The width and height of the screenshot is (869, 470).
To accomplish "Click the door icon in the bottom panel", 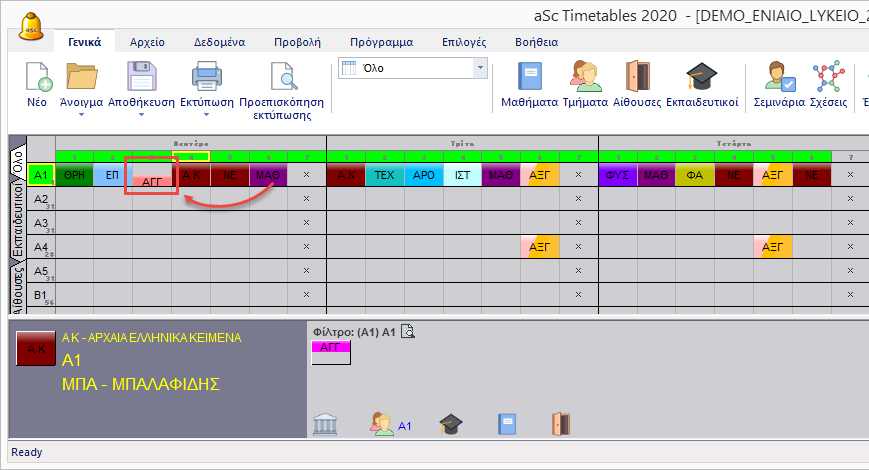I will [x=559, y=424].
